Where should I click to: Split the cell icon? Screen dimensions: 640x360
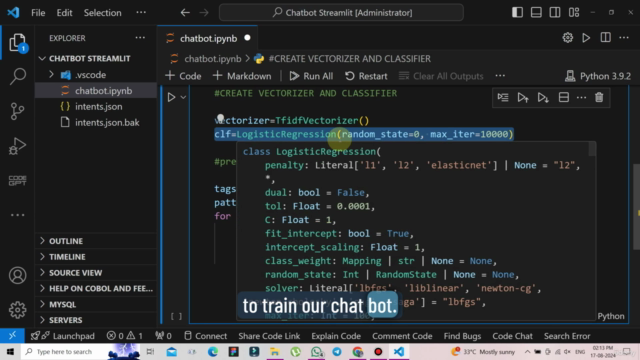564,97
